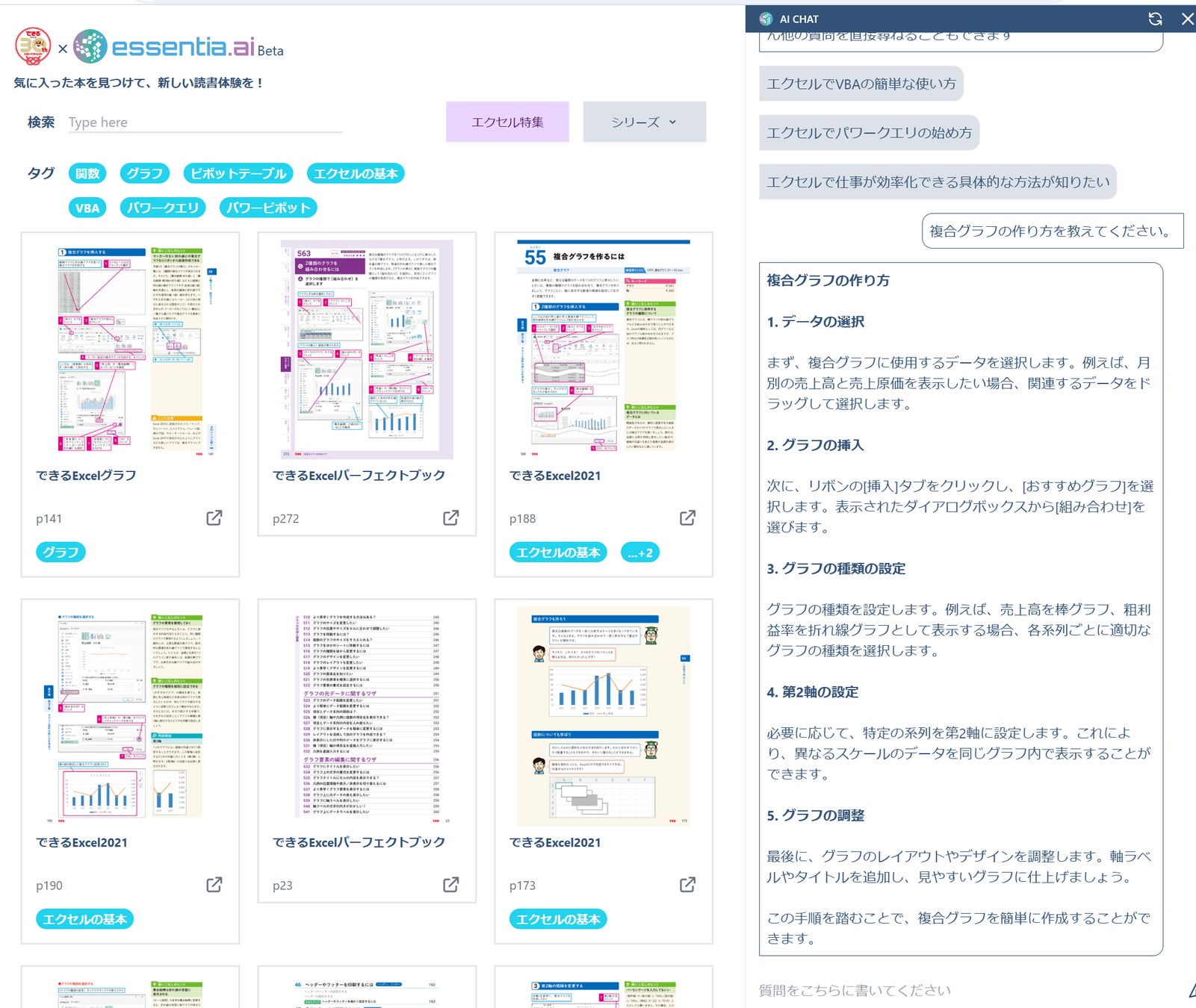Screen dimensions: 1196x1008
Task: Click エクセルの基本 tag on p188 card
Action: click(558, 553)
